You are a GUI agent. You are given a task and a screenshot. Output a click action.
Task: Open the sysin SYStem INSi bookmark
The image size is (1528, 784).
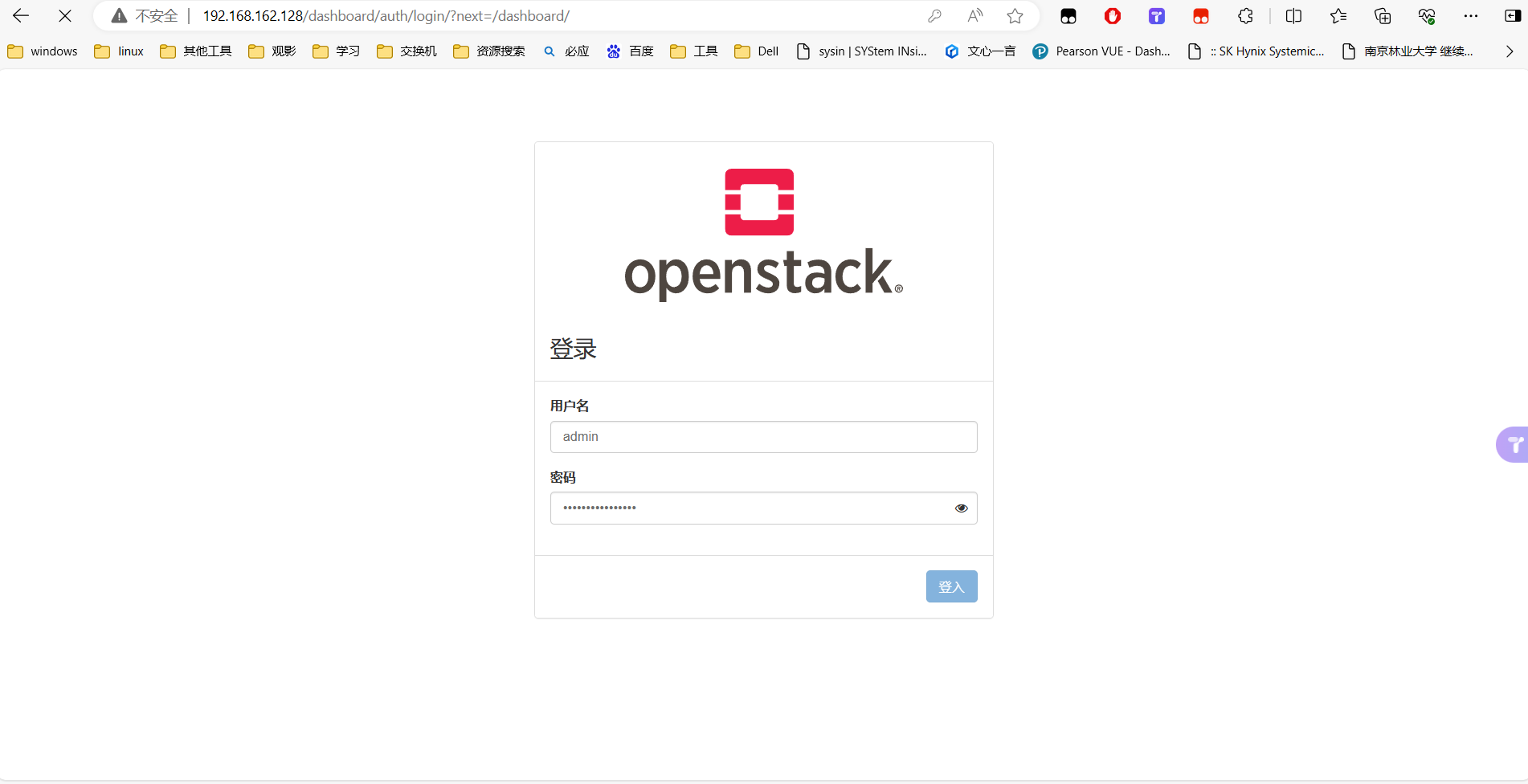(x=861, y=51)
